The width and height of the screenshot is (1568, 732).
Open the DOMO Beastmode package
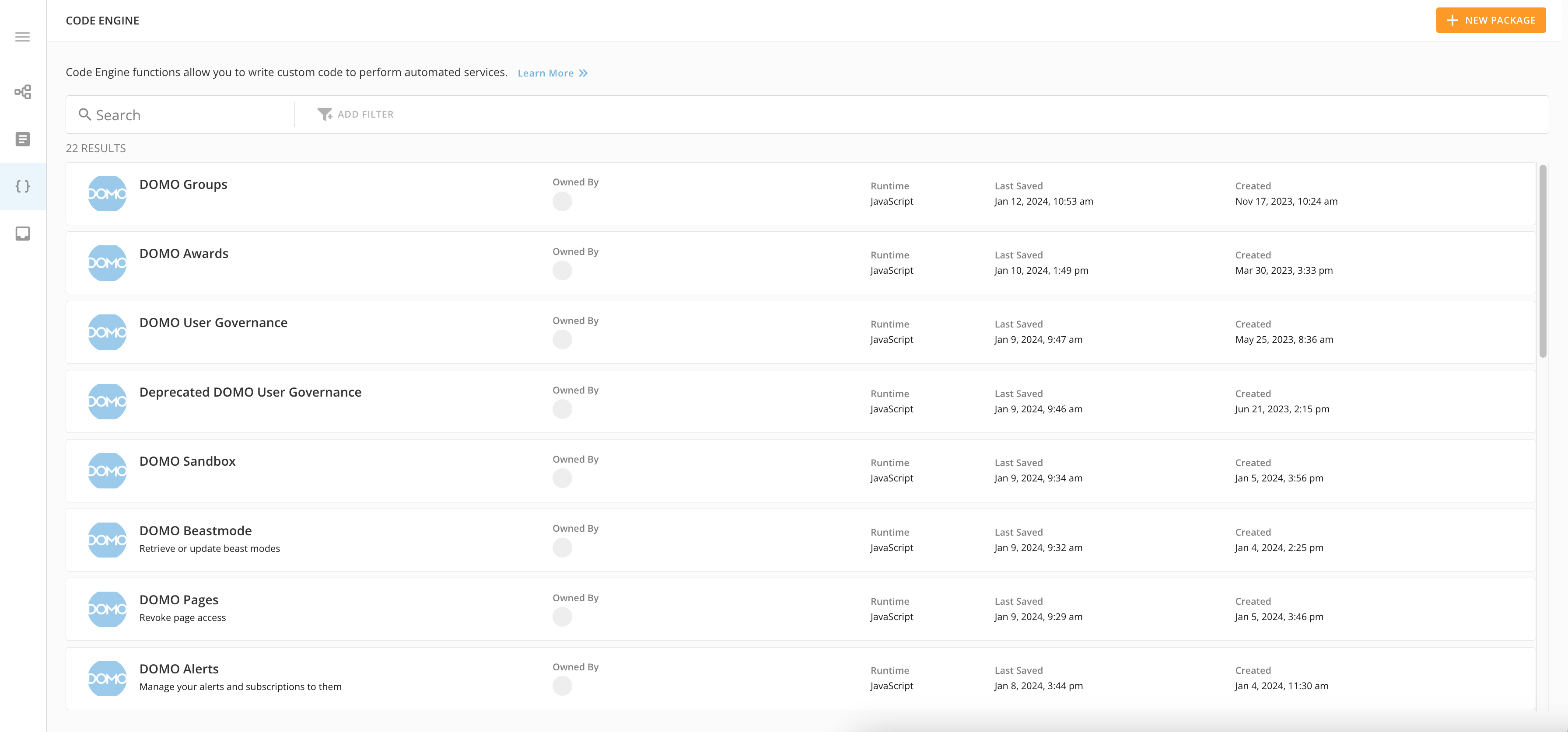point(196,530)
